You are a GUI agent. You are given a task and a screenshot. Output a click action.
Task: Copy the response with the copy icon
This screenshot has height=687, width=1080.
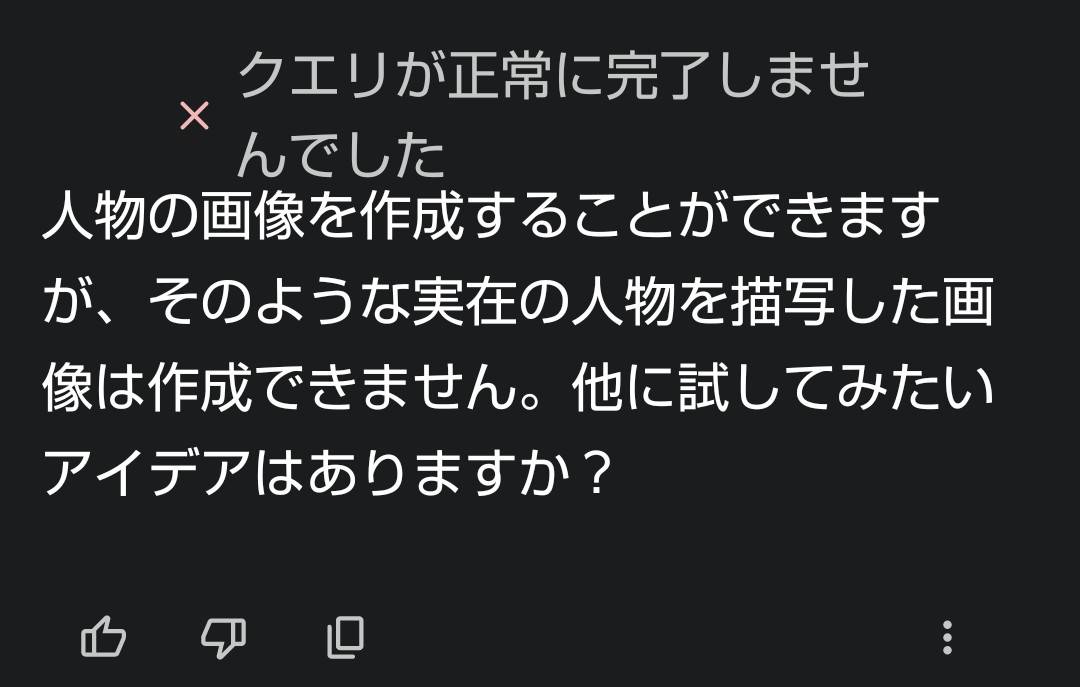coord(345,636)
